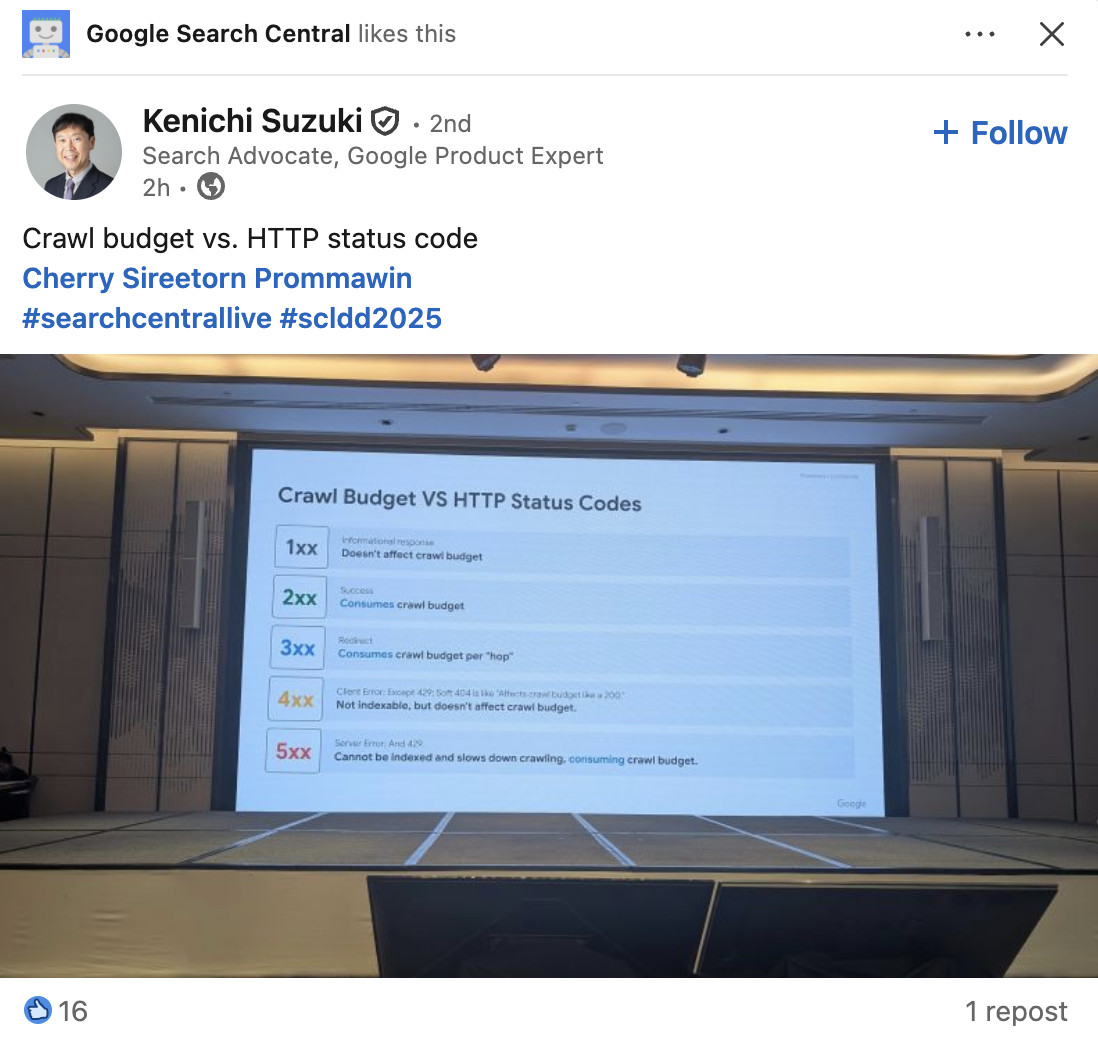Click Kenichi Suzuki's name
The height and width of the screenshot is (1040, 1098).
pyautogui.click(x=251, y=121)
